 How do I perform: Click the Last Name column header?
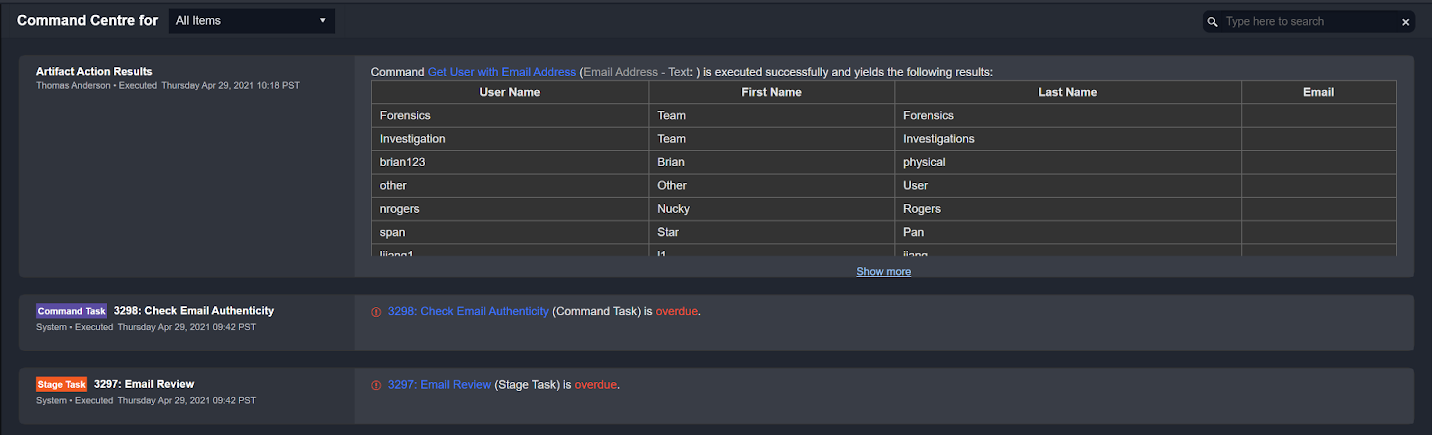click(1067, 92)
